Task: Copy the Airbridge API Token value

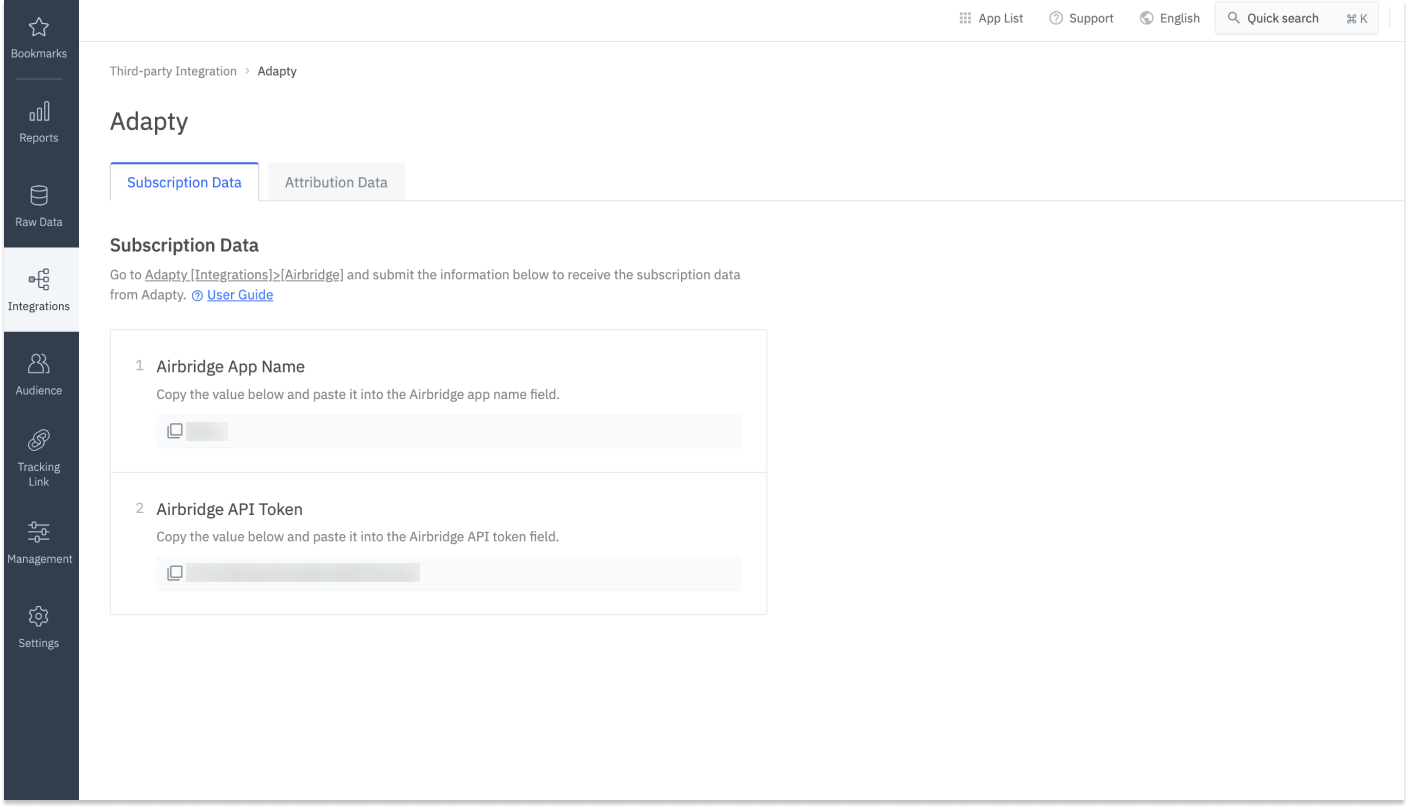Action: click(x=175, y=573)
